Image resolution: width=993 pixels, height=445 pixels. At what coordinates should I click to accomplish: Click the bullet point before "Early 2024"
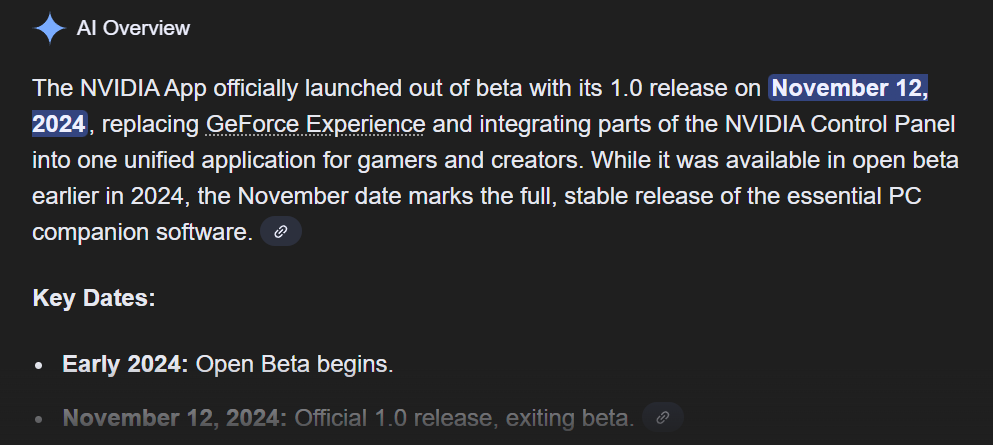[39, 365]
